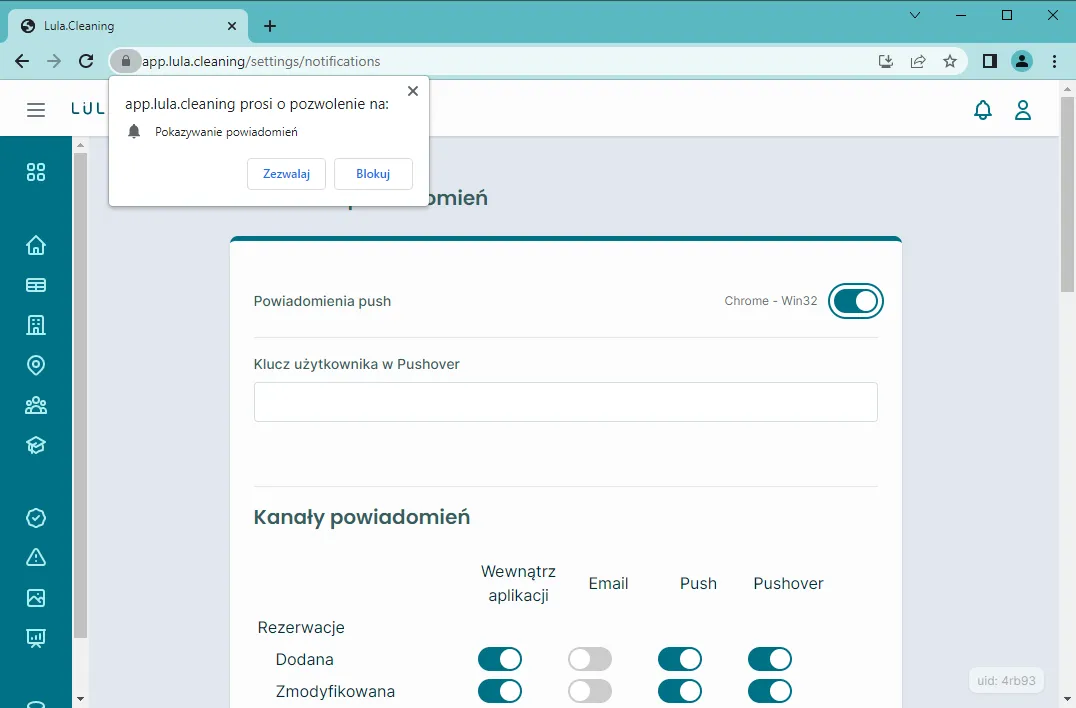Click the Zezwalaj button
The image size is (1076, 708).
pos(286,173)
